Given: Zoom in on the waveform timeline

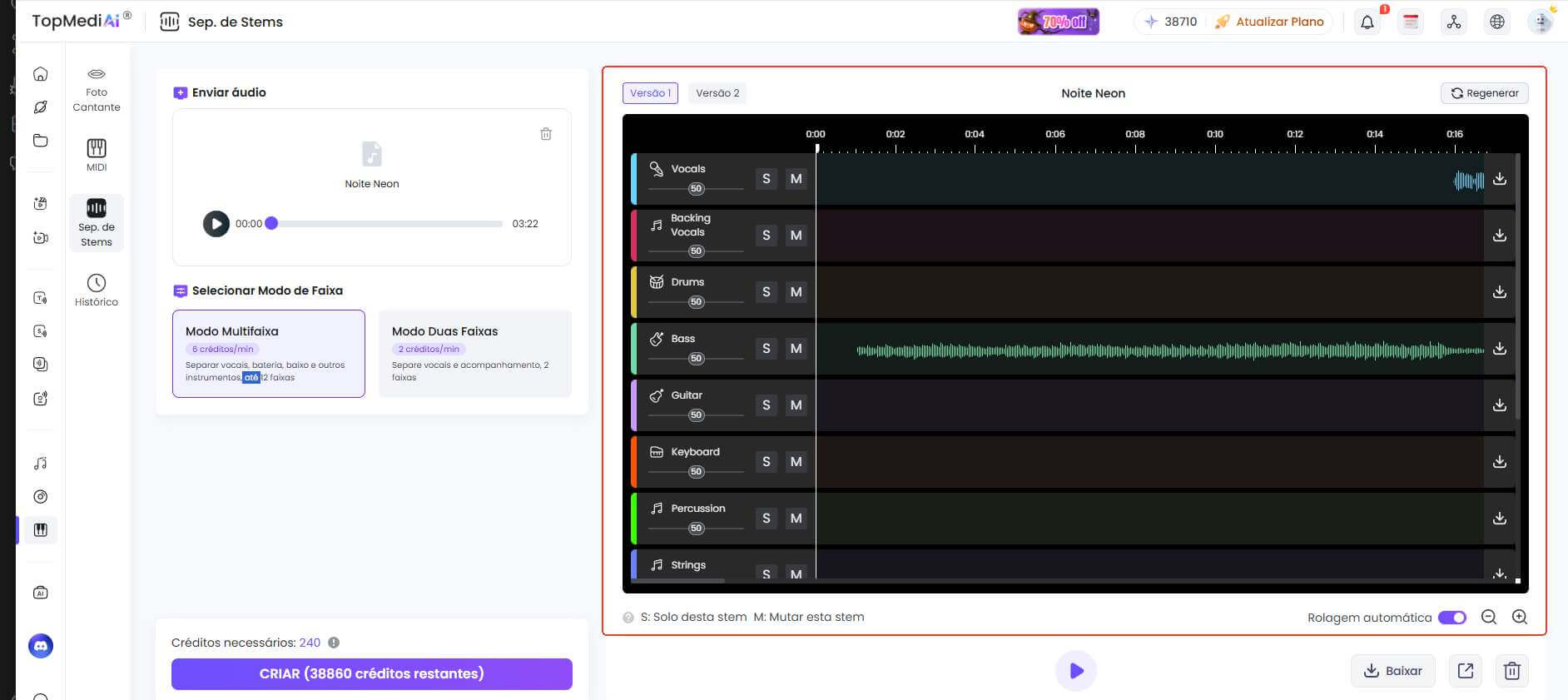Looking at the screenshot, I should click(1519, 617).
